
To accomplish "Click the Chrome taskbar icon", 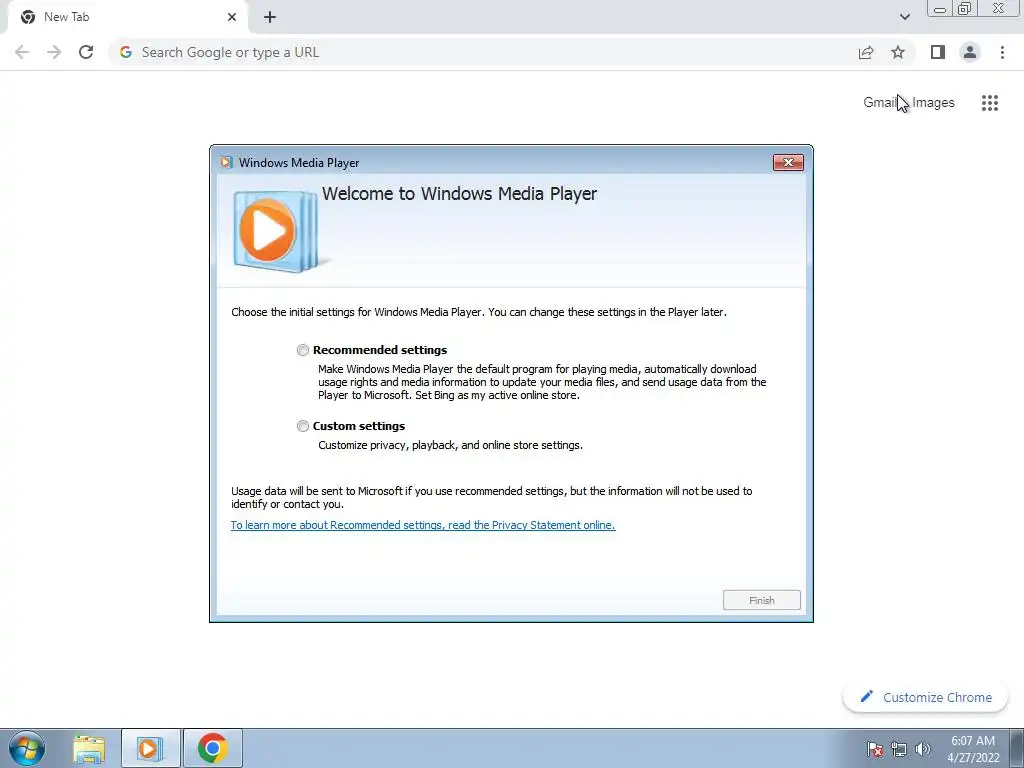I will 212,748.
